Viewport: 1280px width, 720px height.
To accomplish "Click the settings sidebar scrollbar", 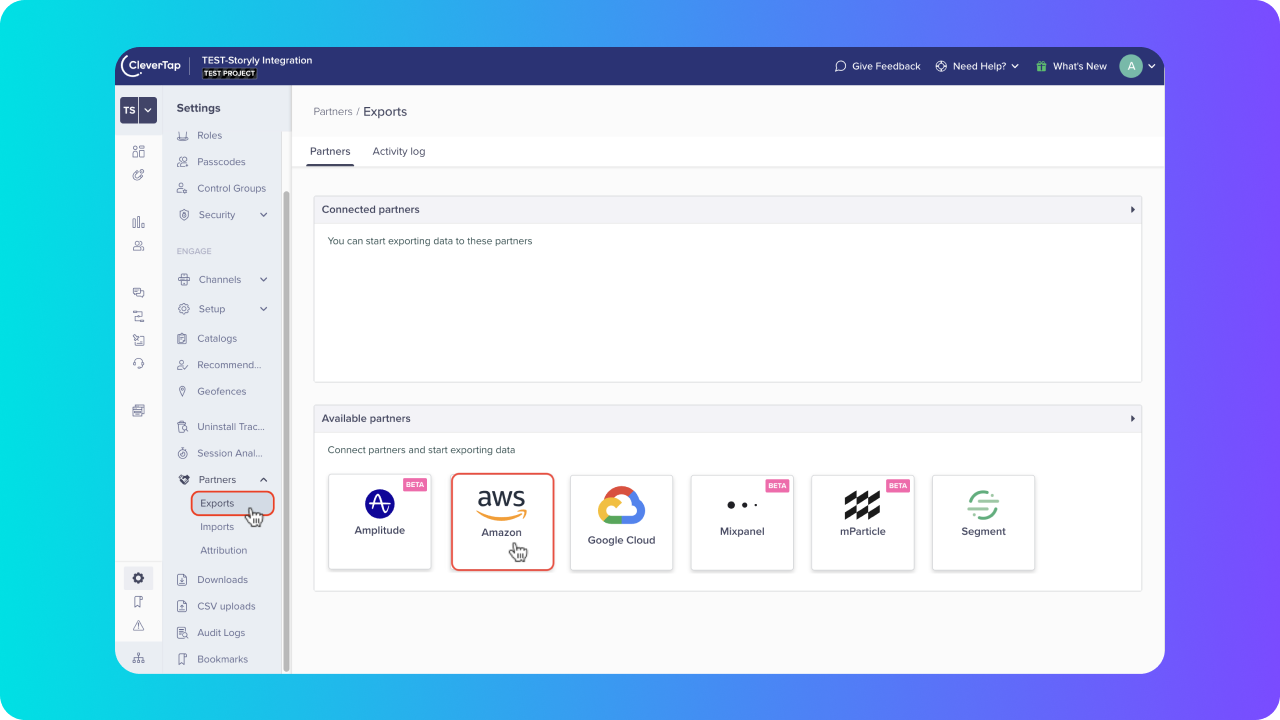I will pos(286,430).
